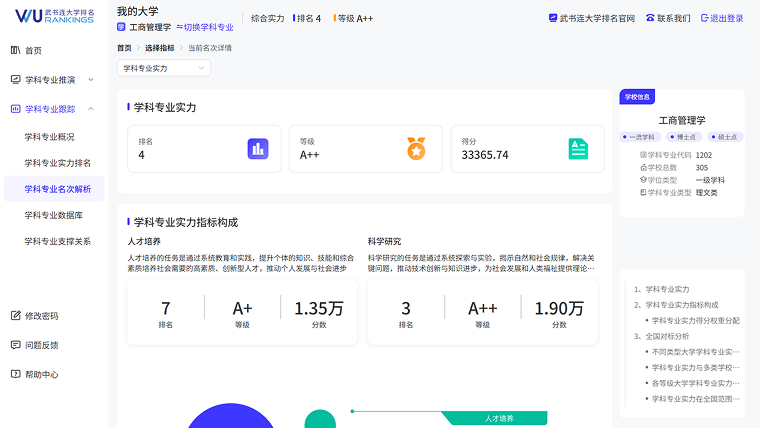Jump to outline item 3、全国对标分析
The height and width of the screenshot is (428, 760).
point(662,336)
